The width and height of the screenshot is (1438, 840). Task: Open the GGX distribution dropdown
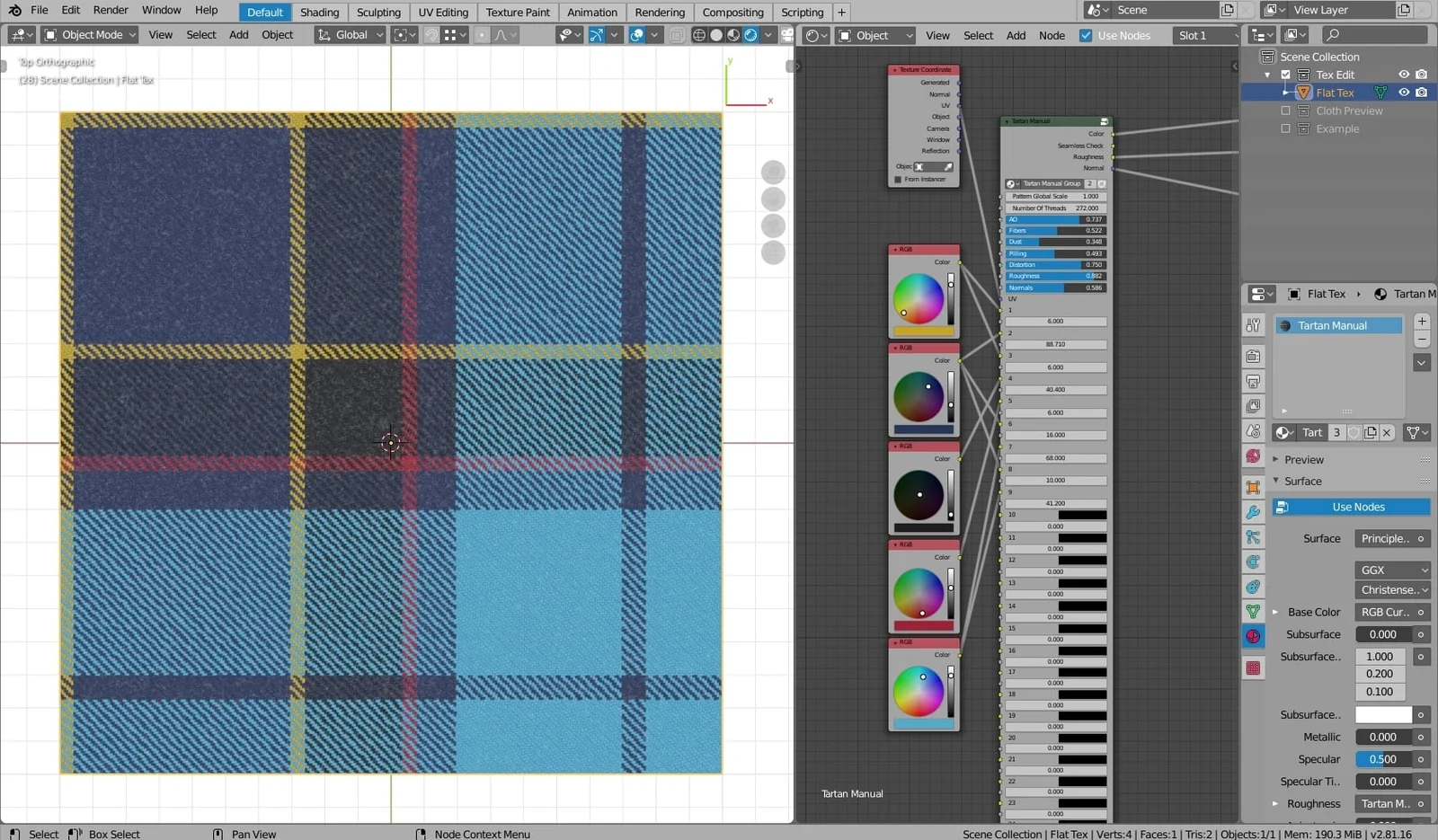(1392, 570)
